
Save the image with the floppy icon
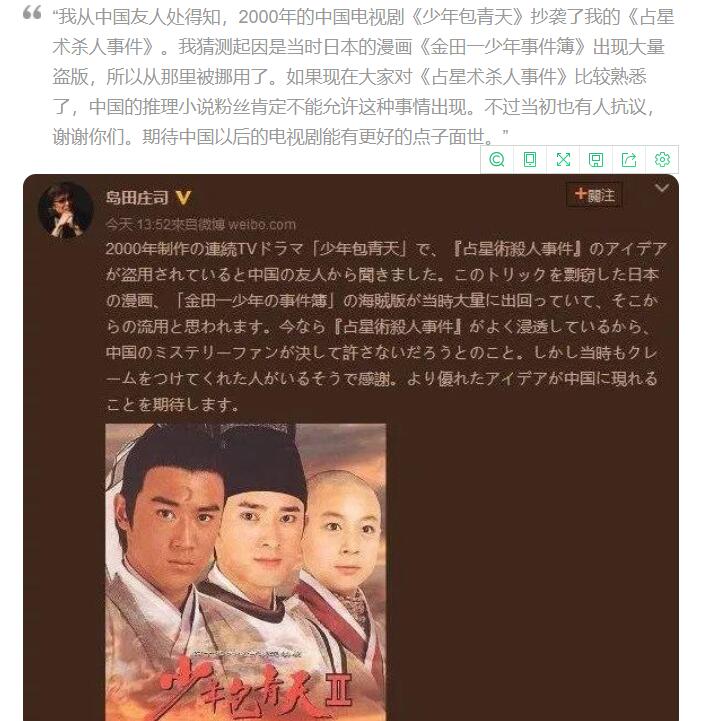pos(596,160)
